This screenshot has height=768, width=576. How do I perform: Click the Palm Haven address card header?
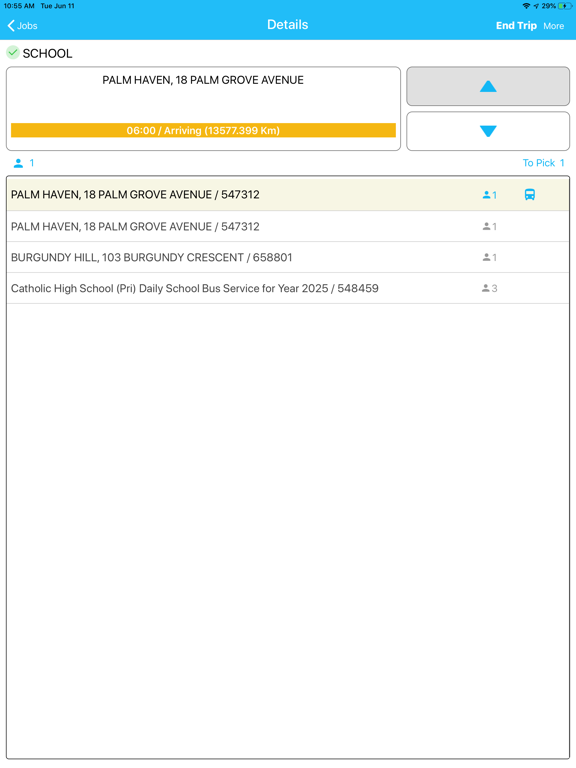pyautogui.click(x=203, y=80)
